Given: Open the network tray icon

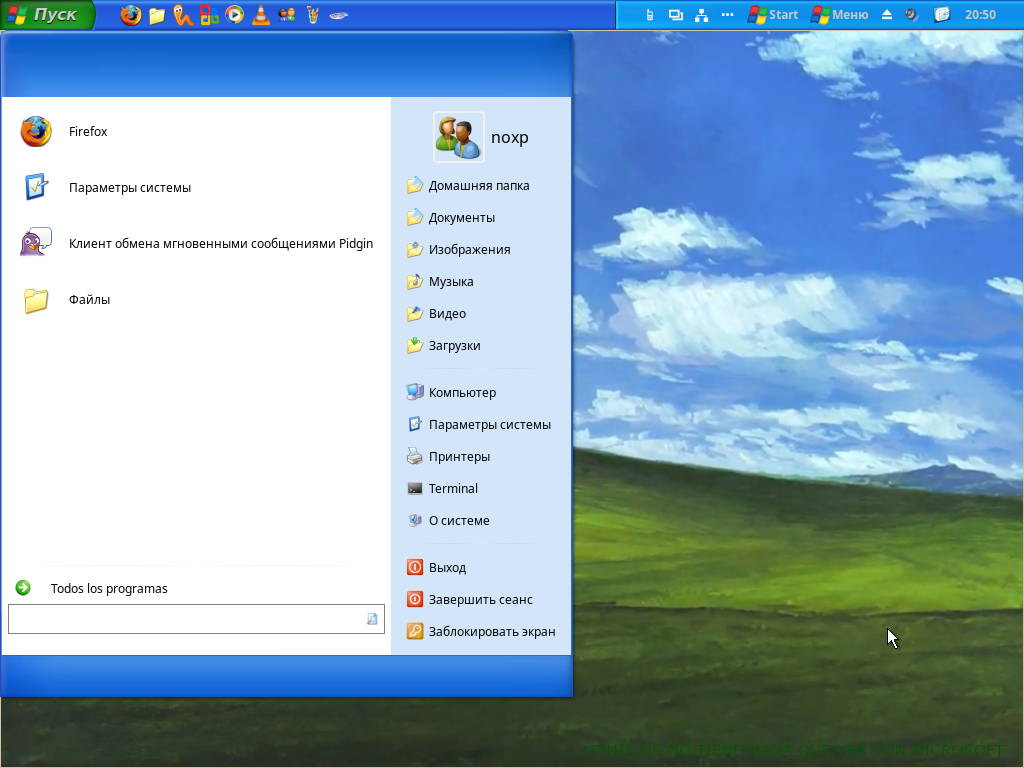Looking at the screenshot, I should [701, 15].
